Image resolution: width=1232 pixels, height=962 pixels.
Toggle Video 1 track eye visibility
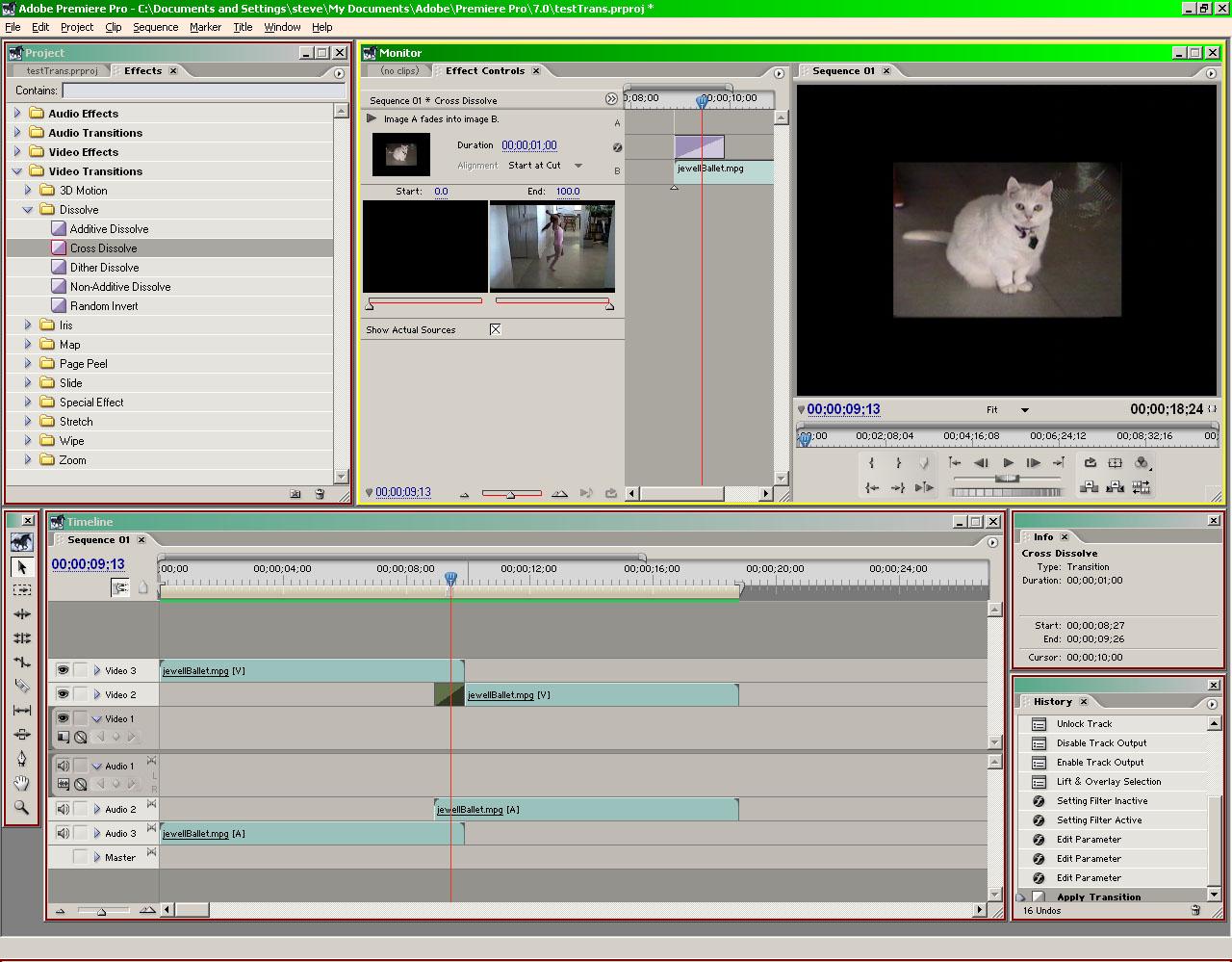click(x=63, y=718)
